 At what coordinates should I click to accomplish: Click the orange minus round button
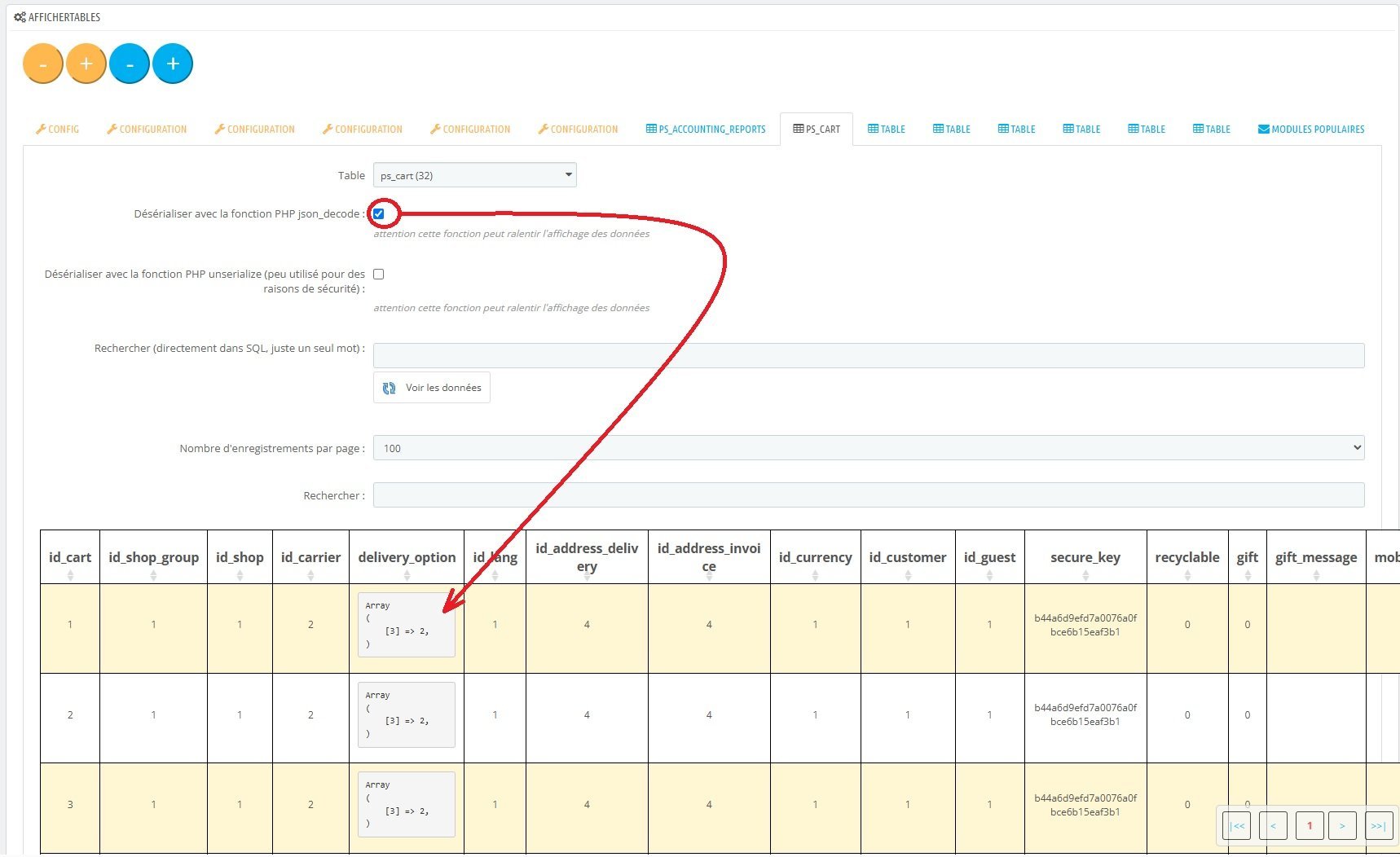43,64
